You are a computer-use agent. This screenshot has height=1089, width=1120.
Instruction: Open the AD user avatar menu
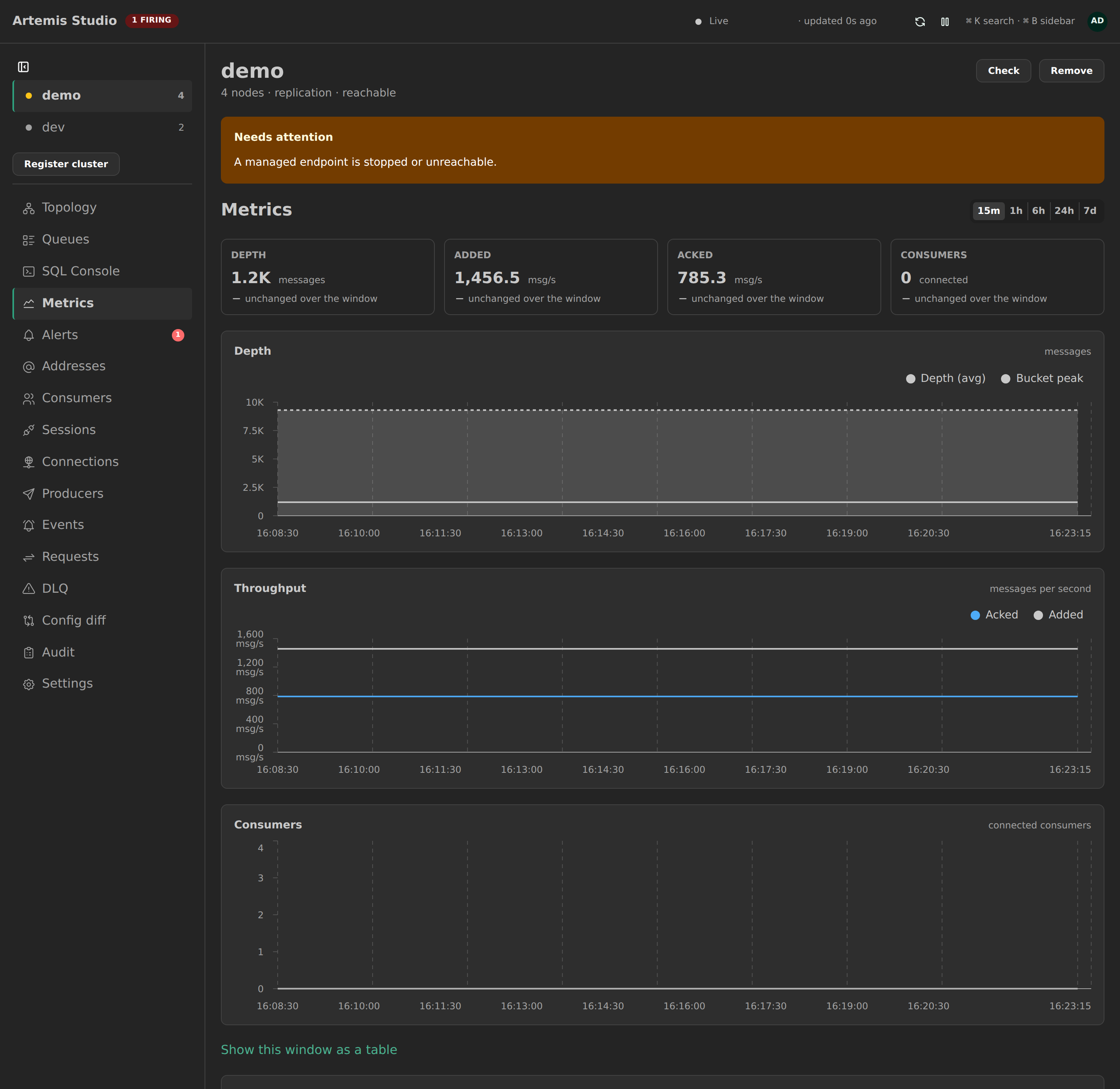point(1097,21)
